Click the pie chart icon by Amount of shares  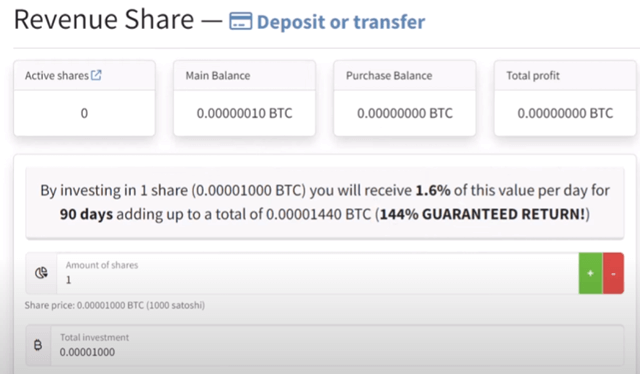point(41,273)
